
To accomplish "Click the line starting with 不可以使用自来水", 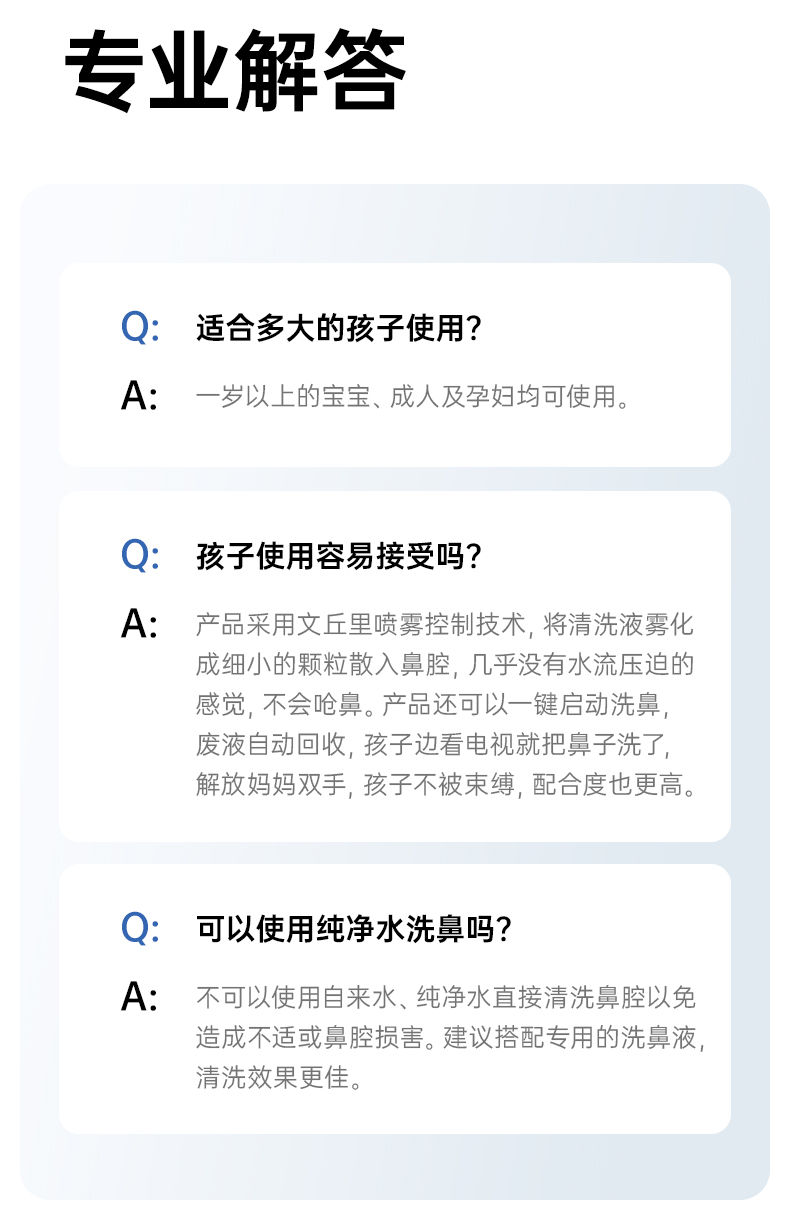I will pos(445,998).
